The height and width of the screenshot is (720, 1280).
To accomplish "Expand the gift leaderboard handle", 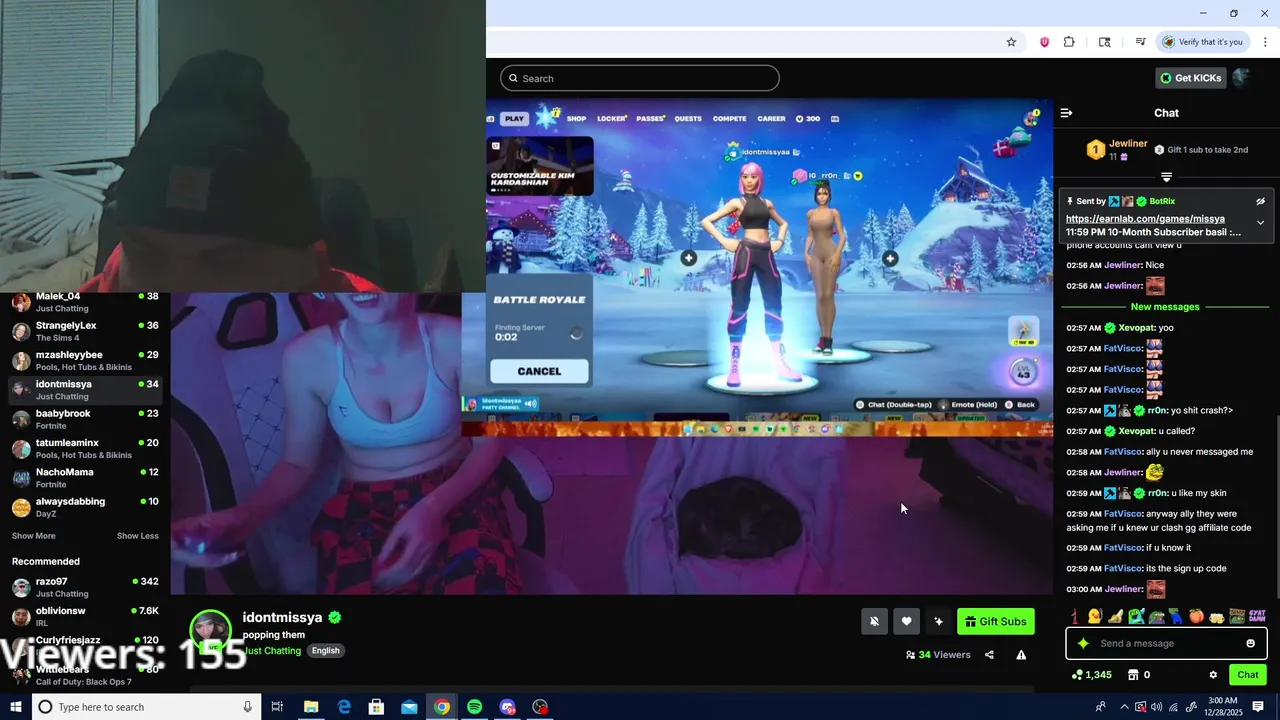I will [1166, 177].
